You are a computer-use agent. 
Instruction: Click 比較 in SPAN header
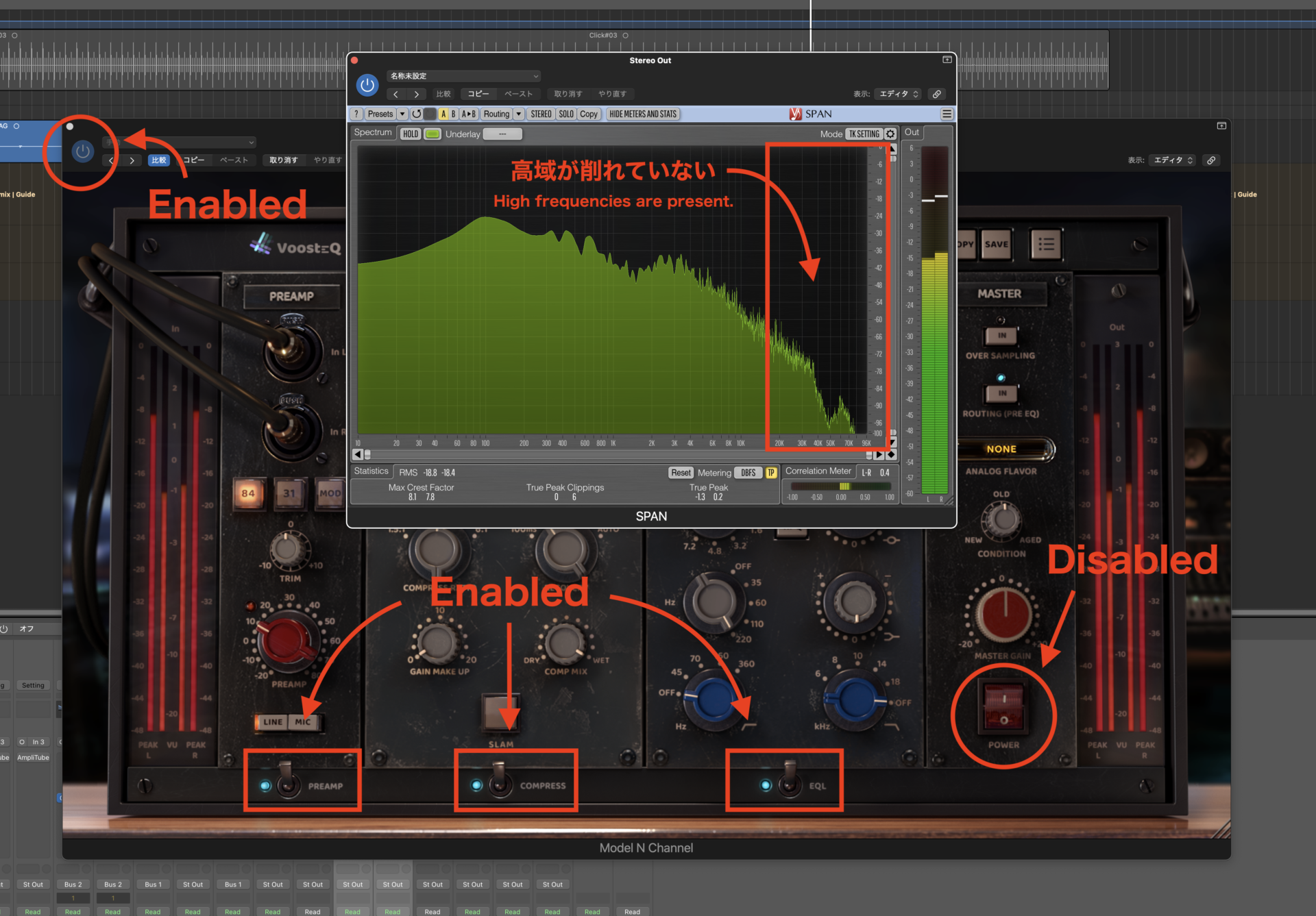click(443, 95)
